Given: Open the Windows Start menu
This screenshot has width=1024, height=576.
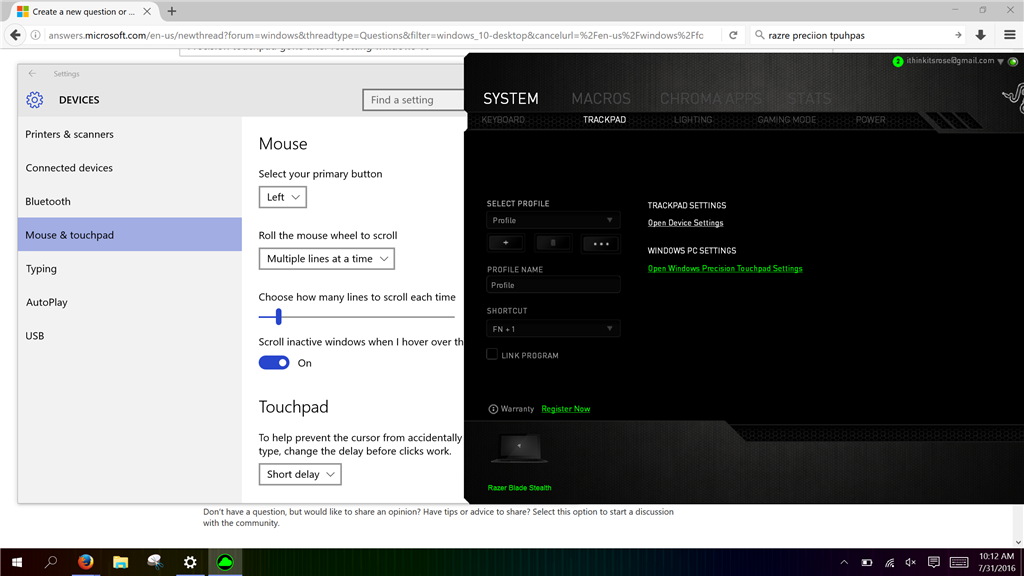Looking at the screenshot, I should click(x=17, y=562).
